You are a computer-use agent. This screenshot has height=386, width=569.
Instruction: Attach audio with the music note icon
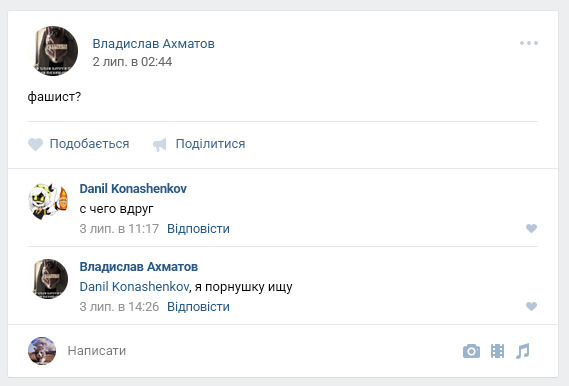click(x=523, y=351)
